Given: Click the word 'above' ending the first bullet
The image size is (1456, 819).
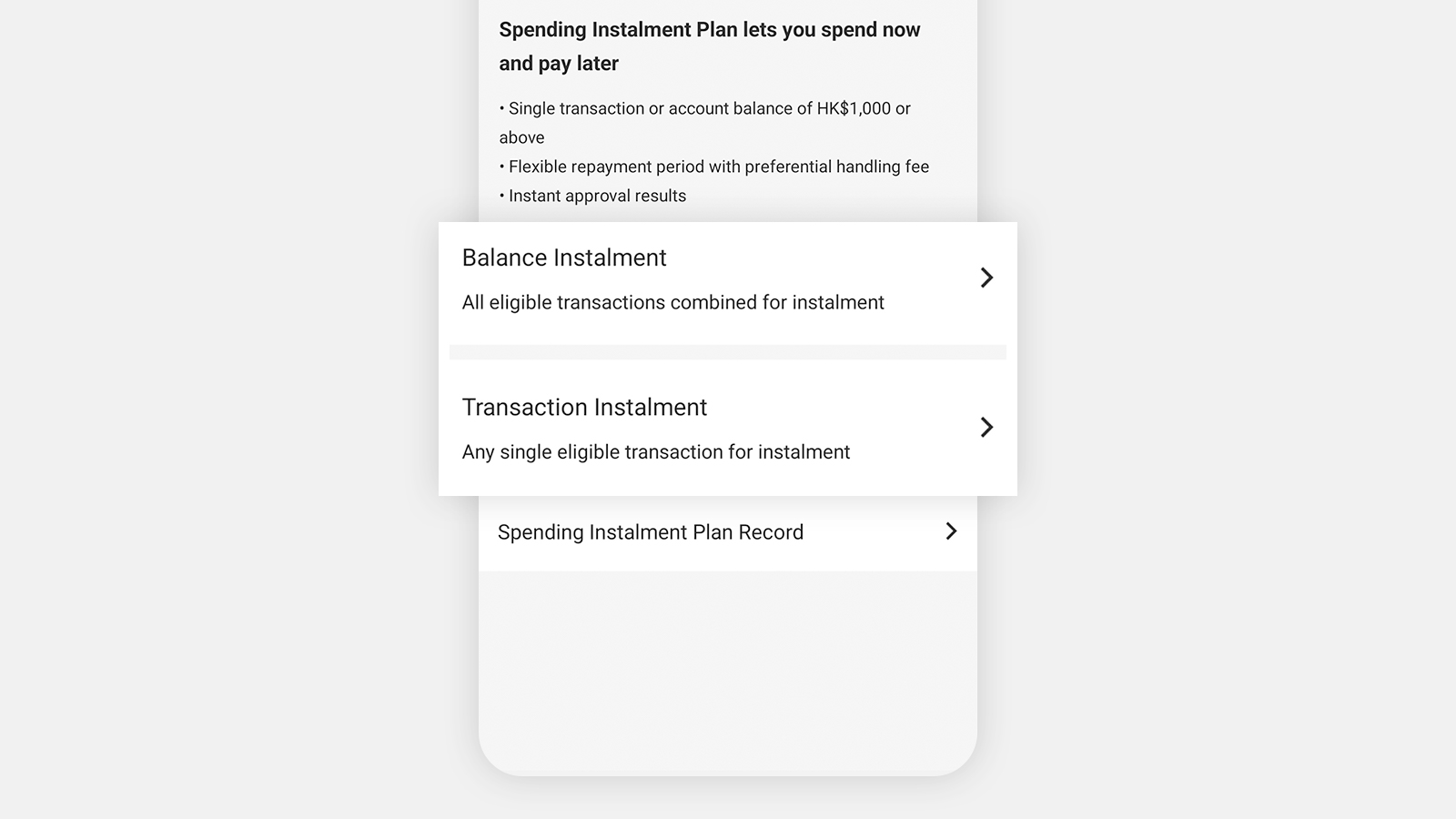Looking at the screenshot, I should [x=521, y=137].
